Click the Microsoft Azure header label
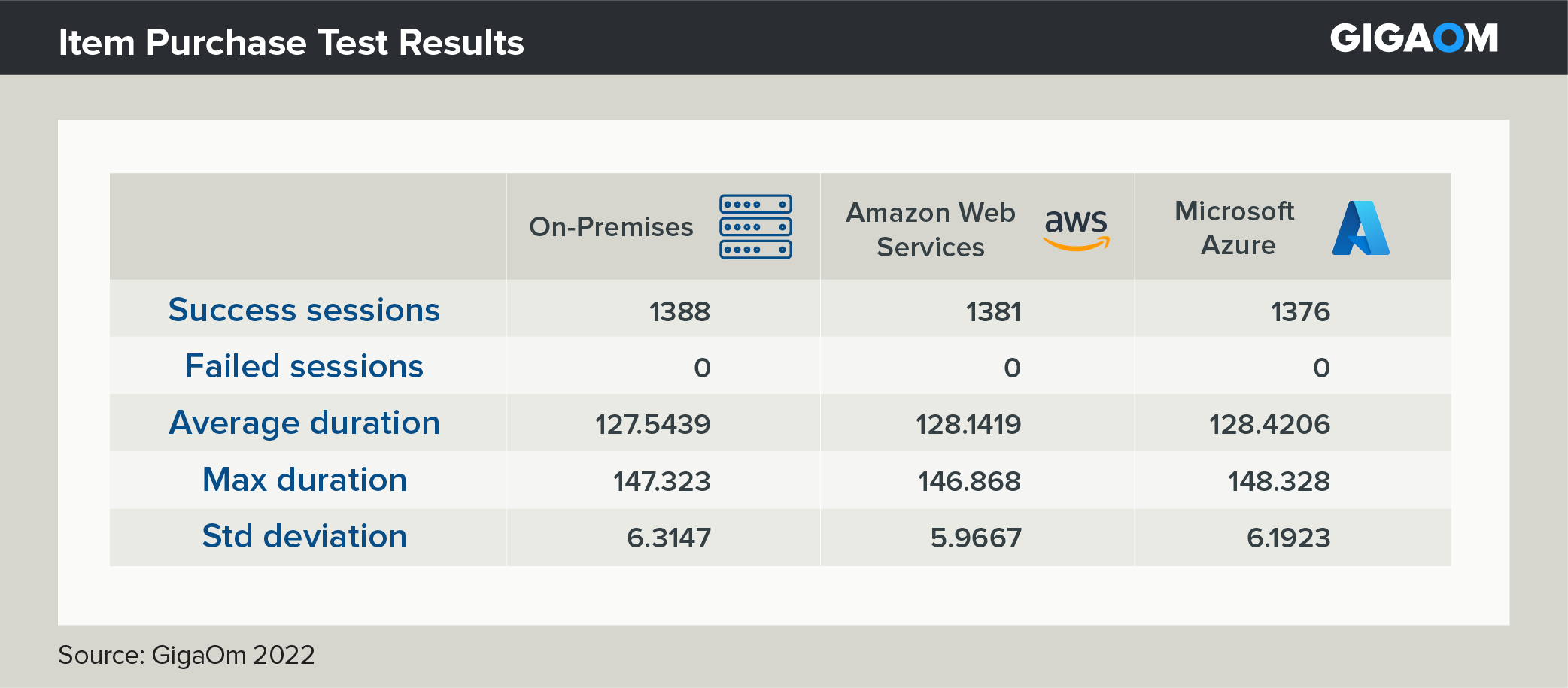The width and height of the screenshot is (1568, 688). (1235, 228)
